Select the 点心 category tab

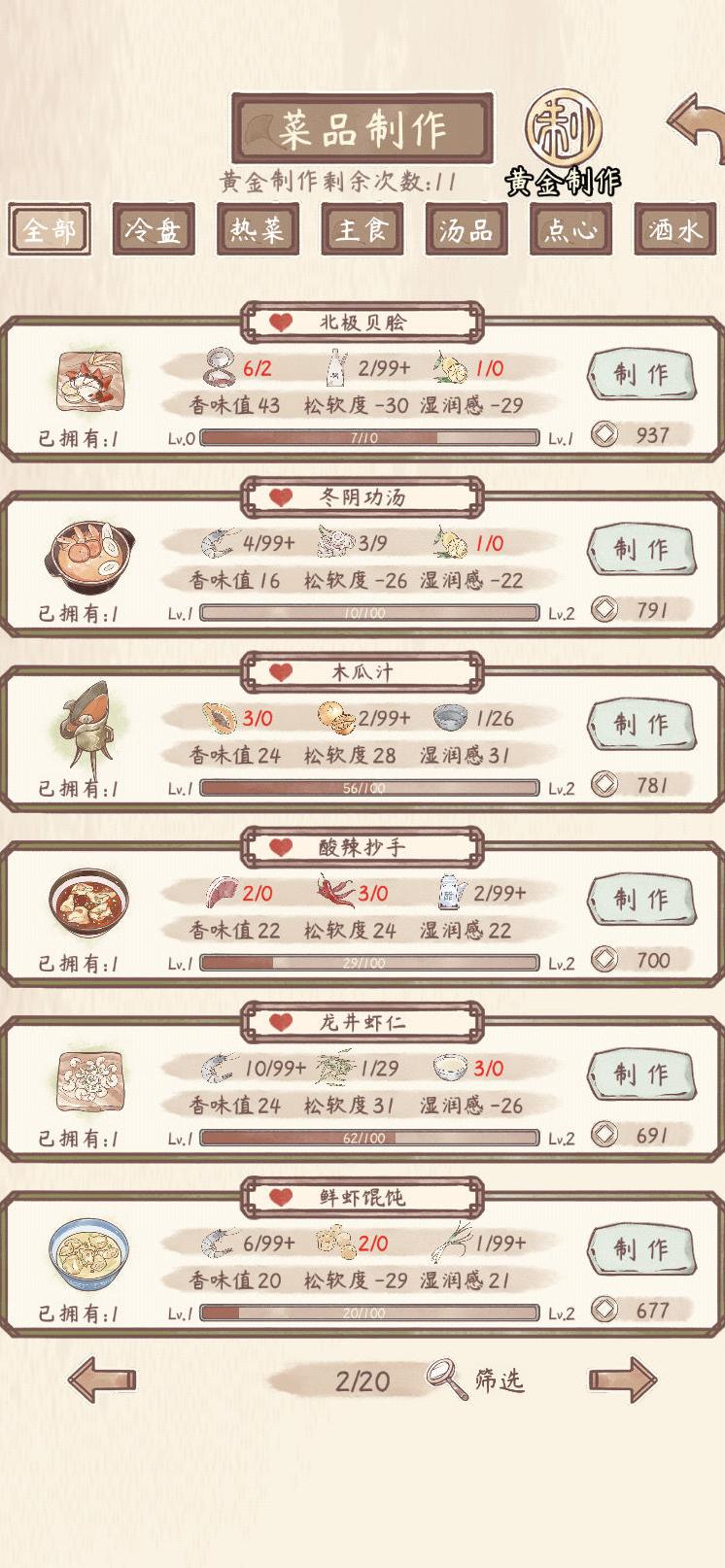click(x=570, y=229)
